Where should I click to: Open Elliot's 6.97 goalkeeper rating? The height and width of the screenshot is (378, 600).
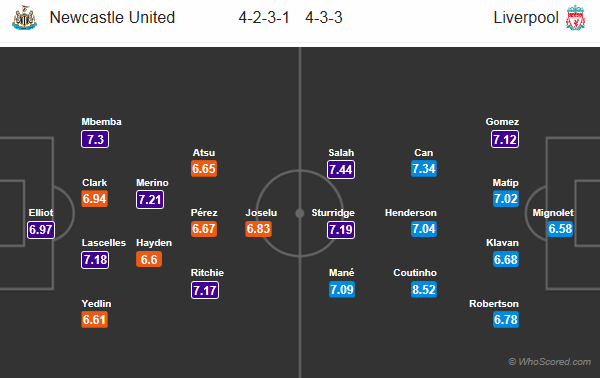[41, 230]
